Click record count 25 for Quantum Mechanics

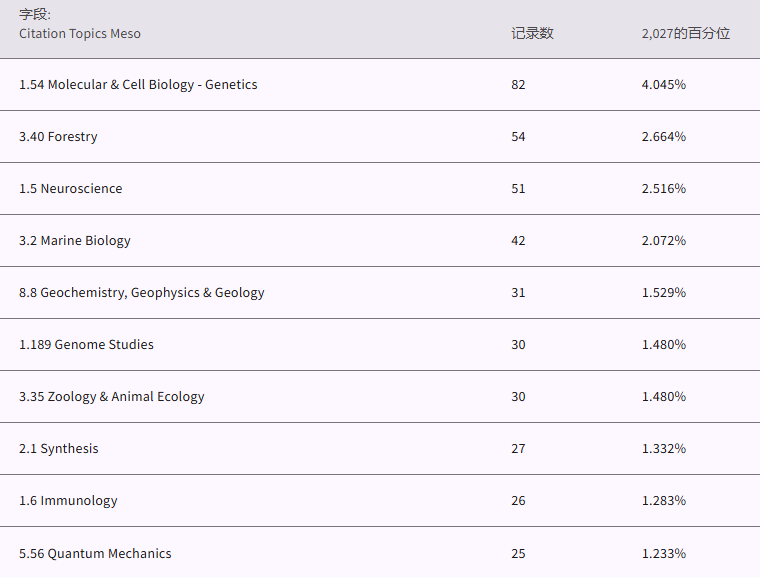pyautogui.click(x=518, y=554)
